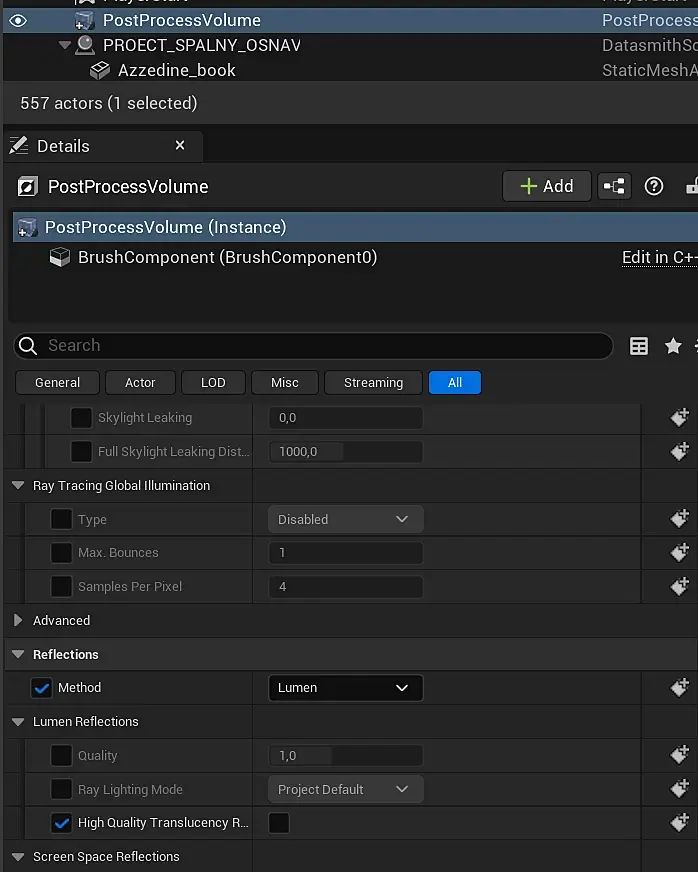
Task: Open the property matrix table view icon
Action: pyautogui.click(x=639, y=346)
